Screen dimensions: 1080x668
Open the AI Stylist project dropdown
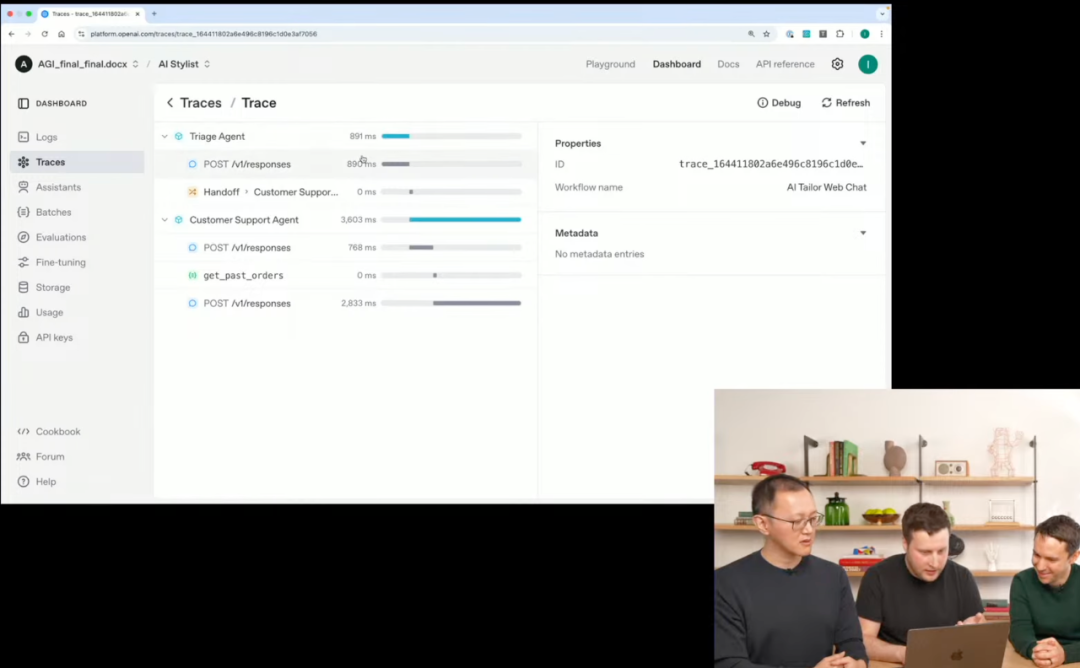tap(184, 64)
